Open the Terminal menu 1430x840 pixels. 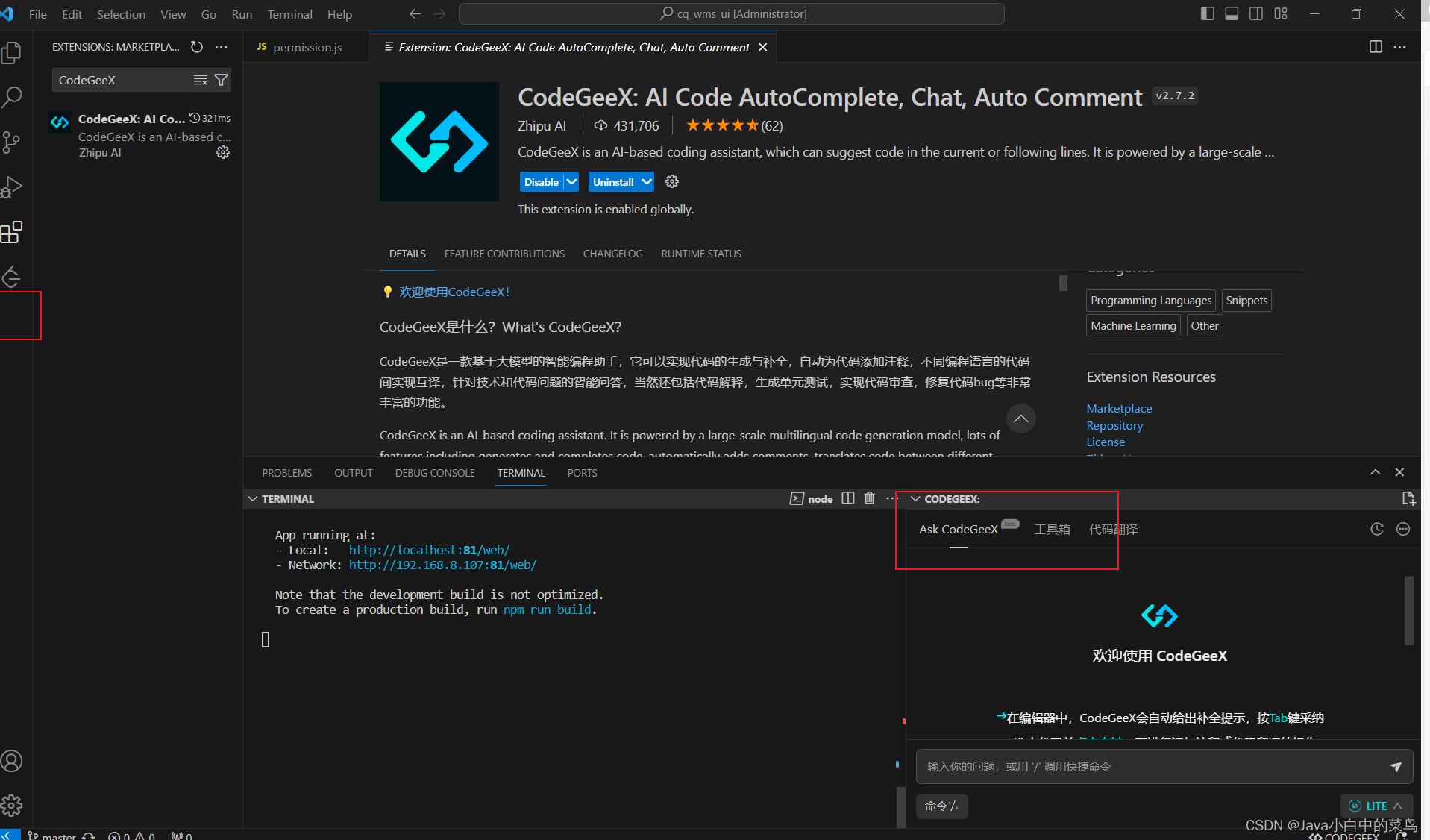click(x=289, y=14)
